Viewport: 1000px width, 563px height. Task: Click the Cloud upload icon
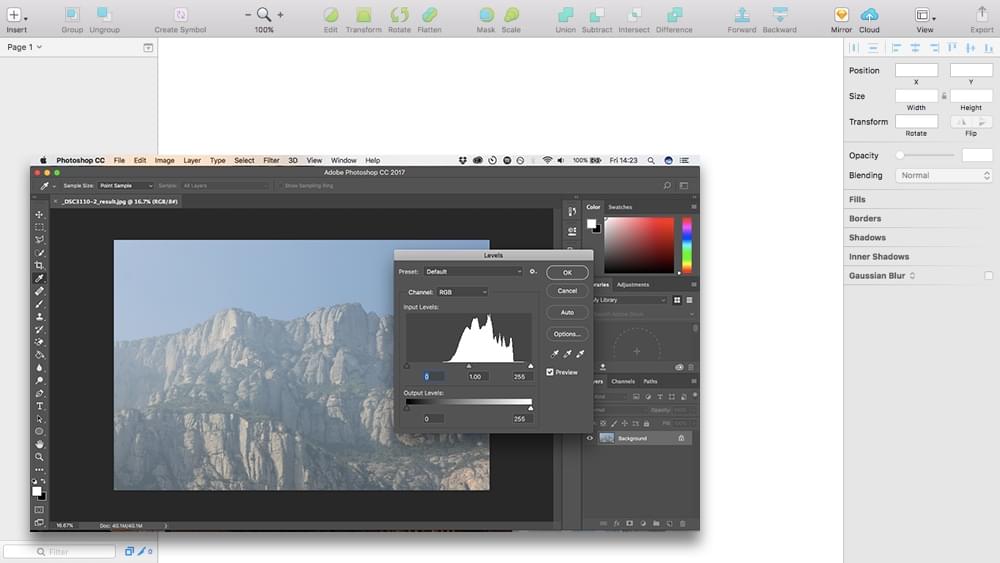(869, 15)
